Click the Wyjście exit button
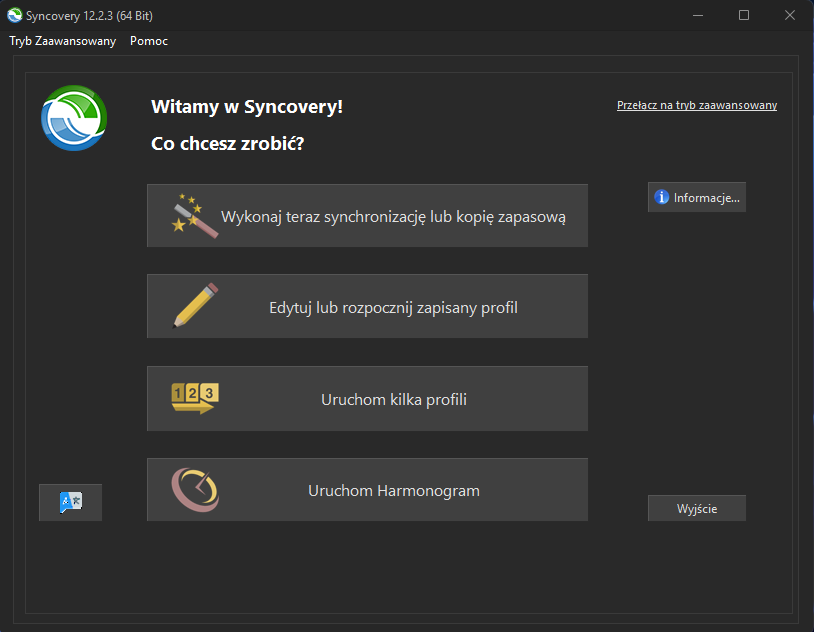This screenshot has height=632, width=814. pos(697,508)
